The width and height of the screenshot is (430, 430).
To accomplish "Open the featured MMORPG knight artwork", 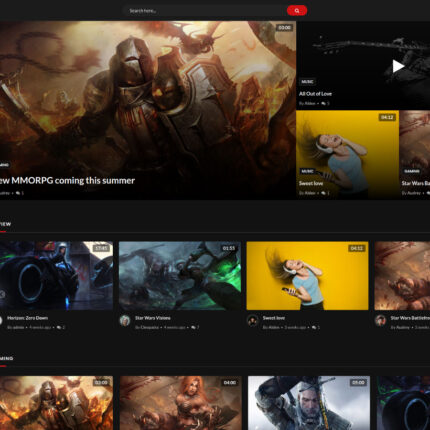I will [148, 110].
